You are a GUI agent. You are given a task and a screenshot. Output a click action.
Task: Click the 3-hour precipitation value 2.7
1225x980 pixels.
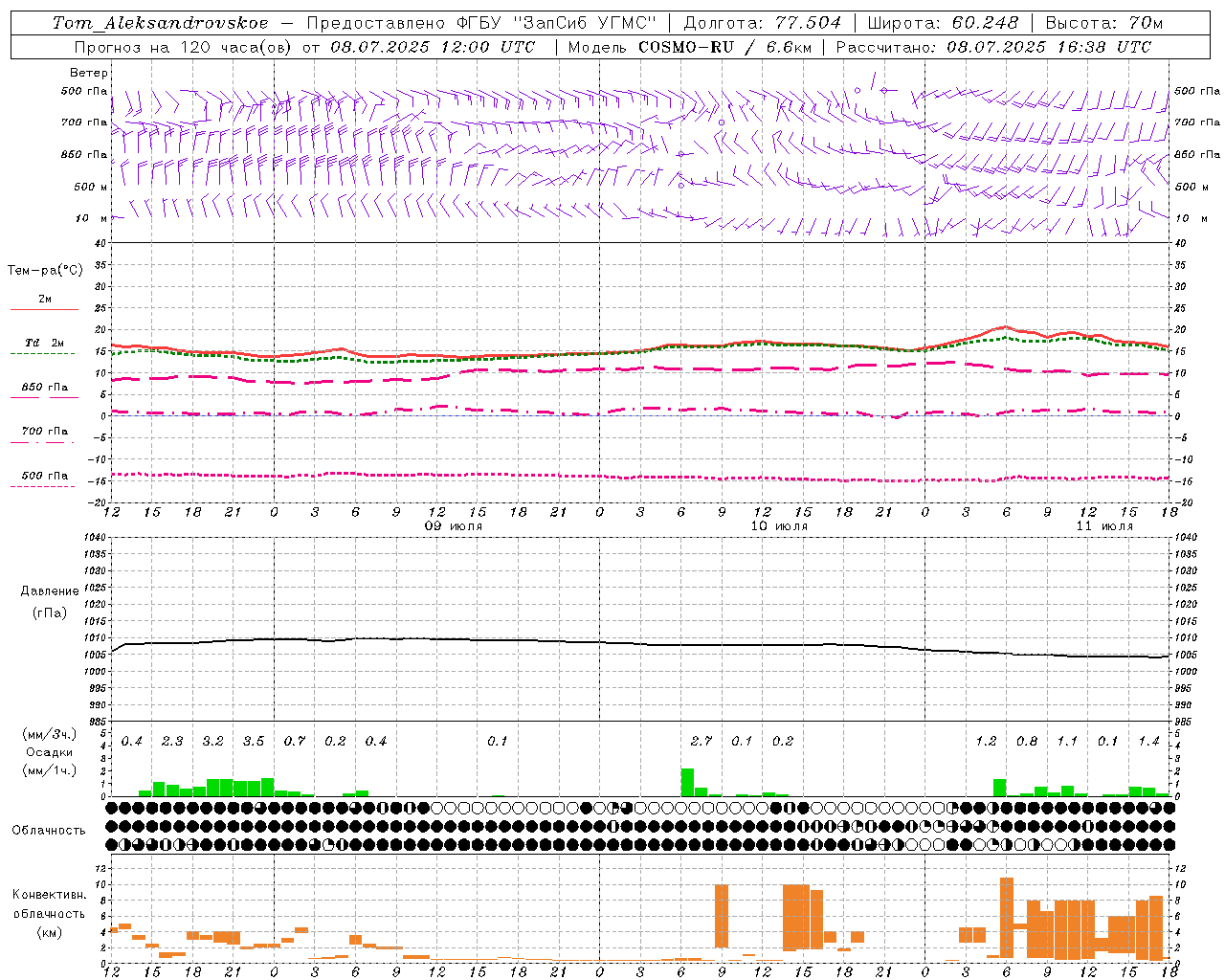click(x=701, y=742)
